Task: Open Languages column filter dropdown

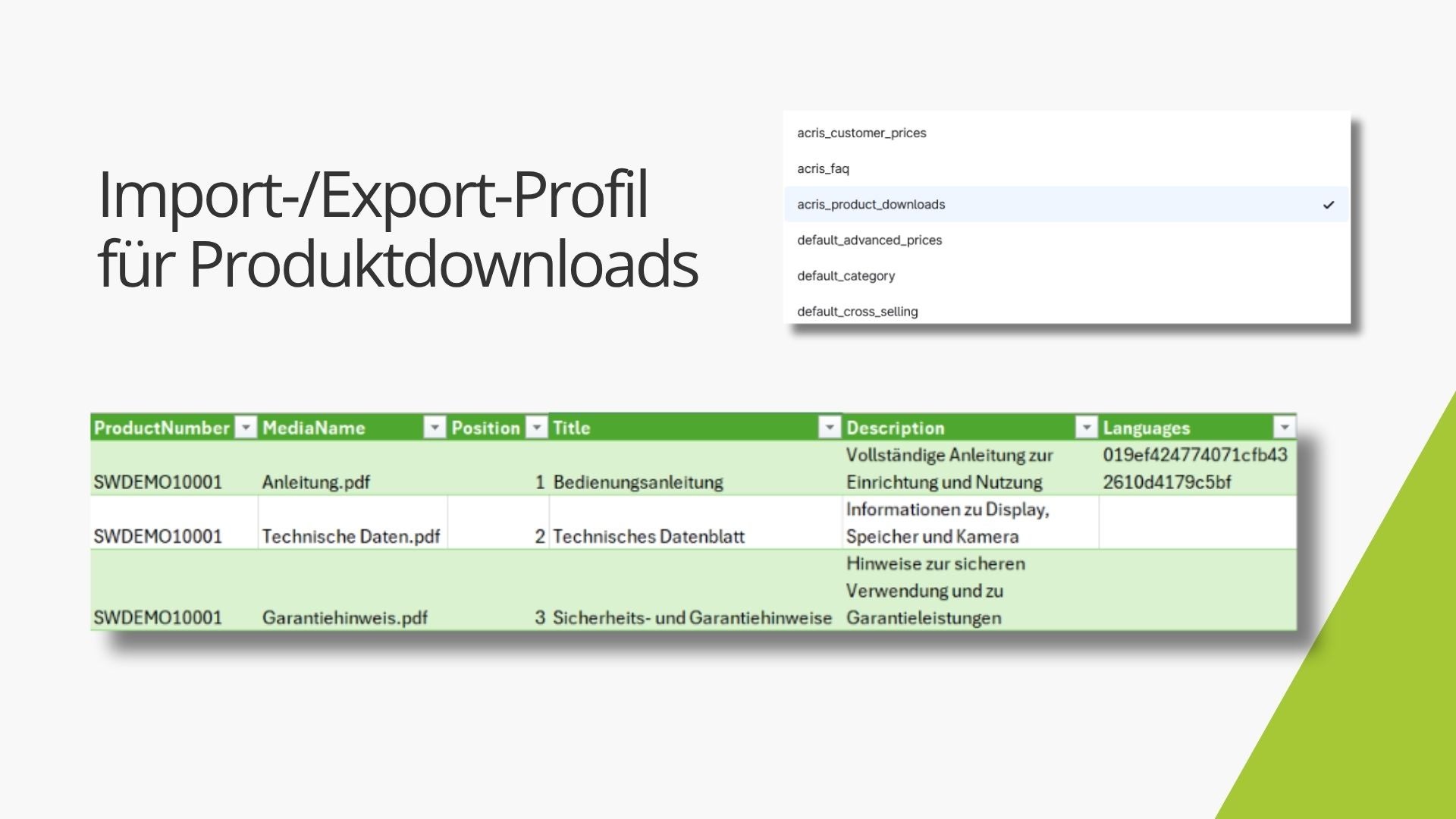Action: (x=1285, y=428)
